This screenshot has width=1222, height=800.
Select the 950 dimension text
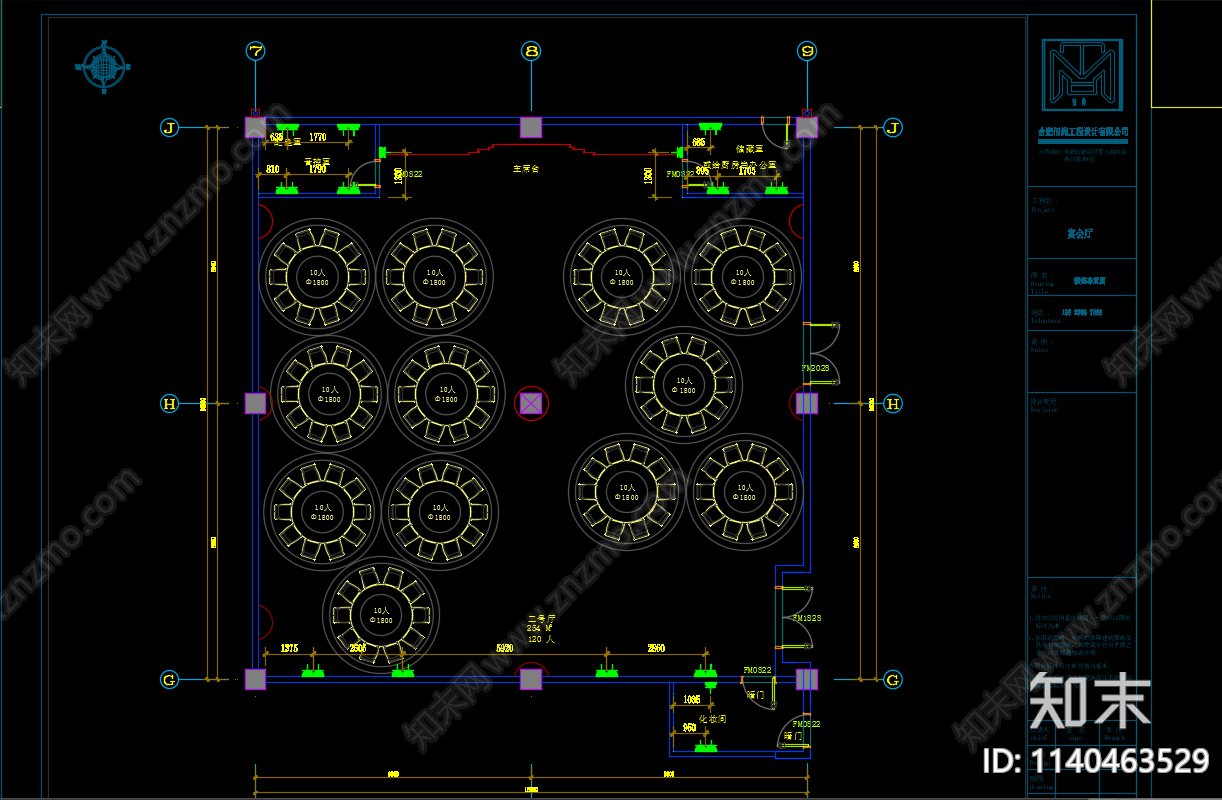click(689, 727)
